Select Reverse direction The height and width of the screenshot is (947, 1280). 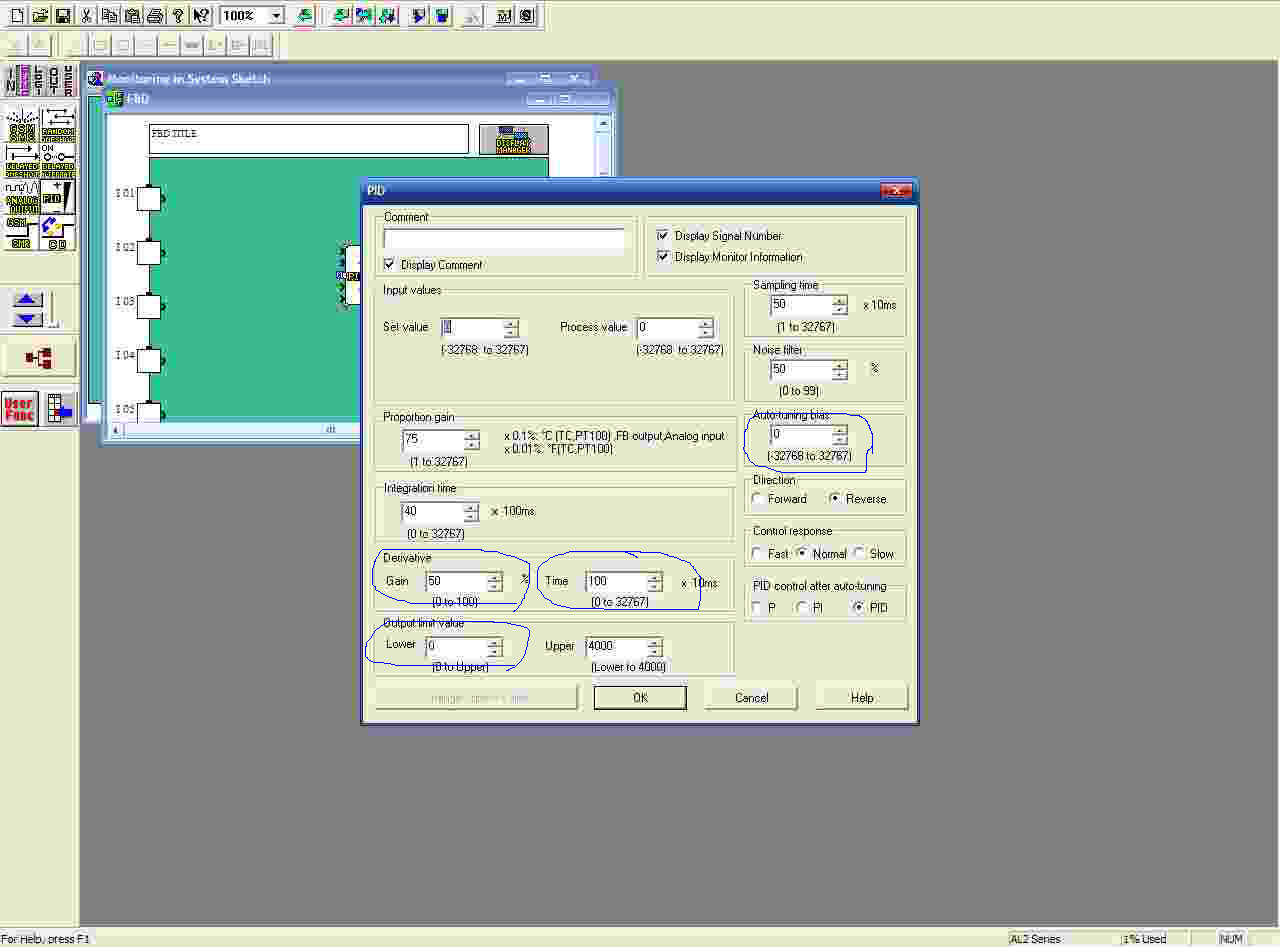coord(835,499)
